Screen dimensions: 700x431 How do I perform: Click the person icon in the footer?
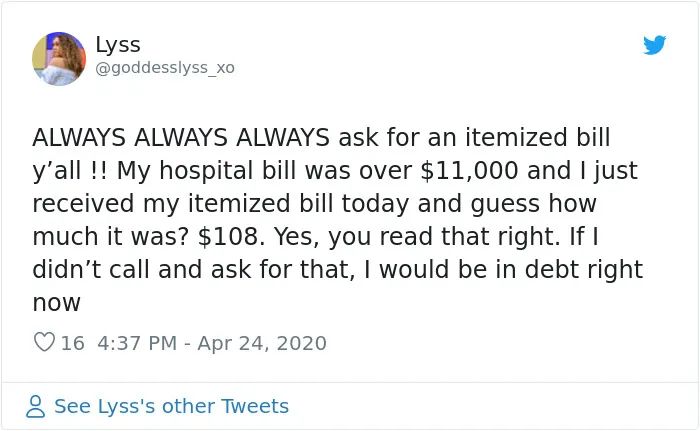36,406
